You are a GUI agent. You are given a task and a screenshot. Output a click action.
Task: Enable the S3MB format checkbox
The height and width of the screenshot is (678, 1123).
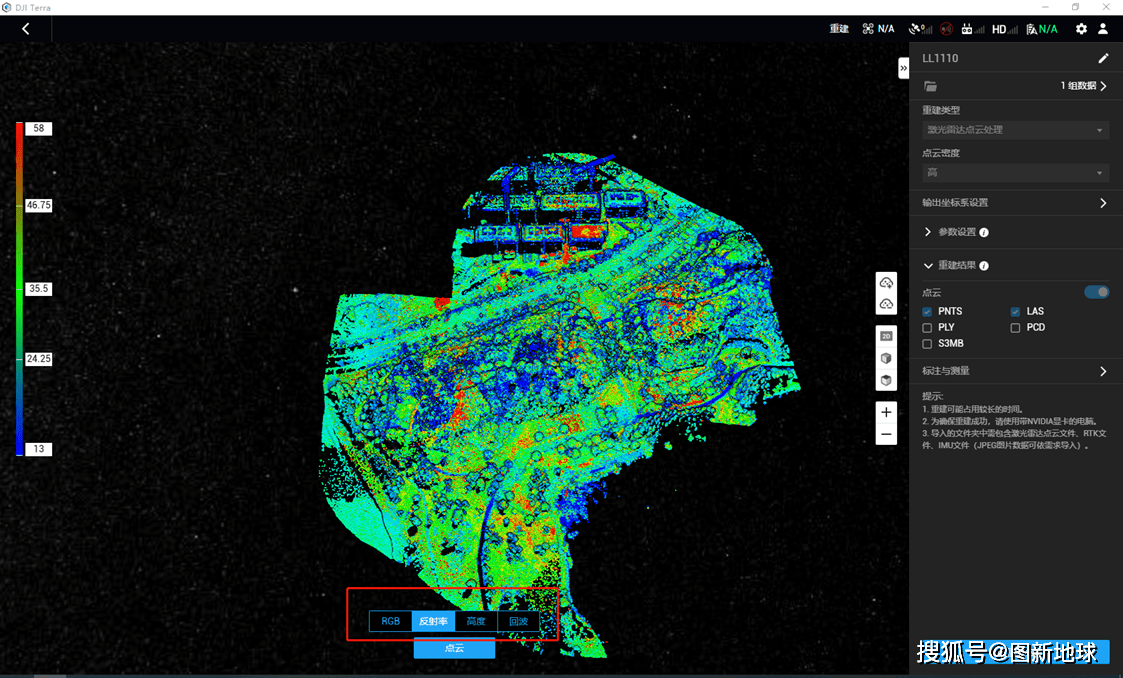927,344
